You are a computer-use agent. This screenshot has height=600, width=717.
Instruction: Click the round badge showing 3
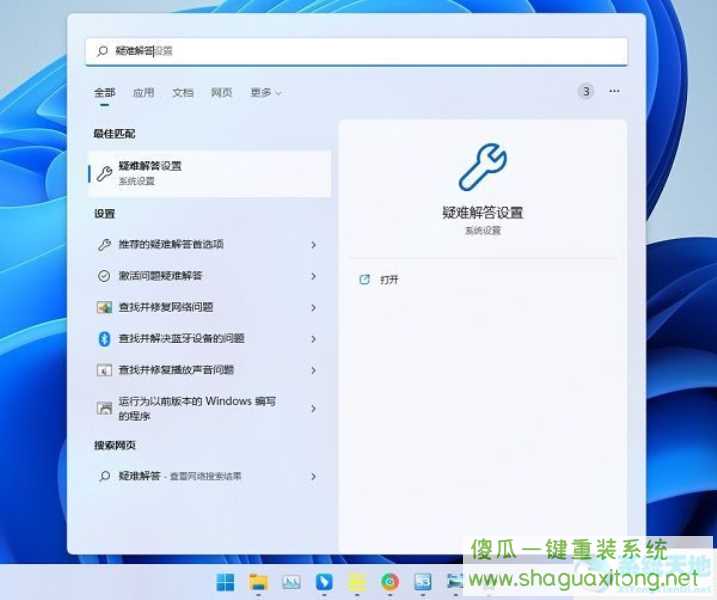pos(586,91)
